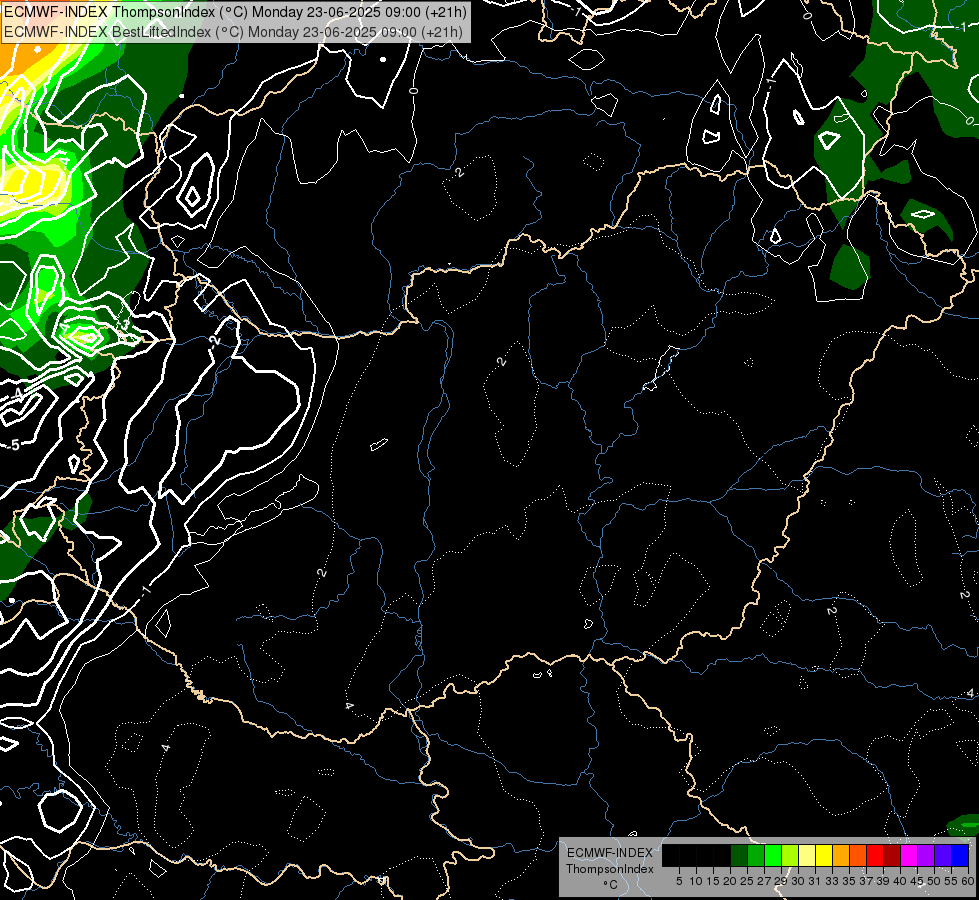Click the ECMWF-INDEX ThompsonIndex legend label
979x900 pixels.
click(x=610, y=861)
